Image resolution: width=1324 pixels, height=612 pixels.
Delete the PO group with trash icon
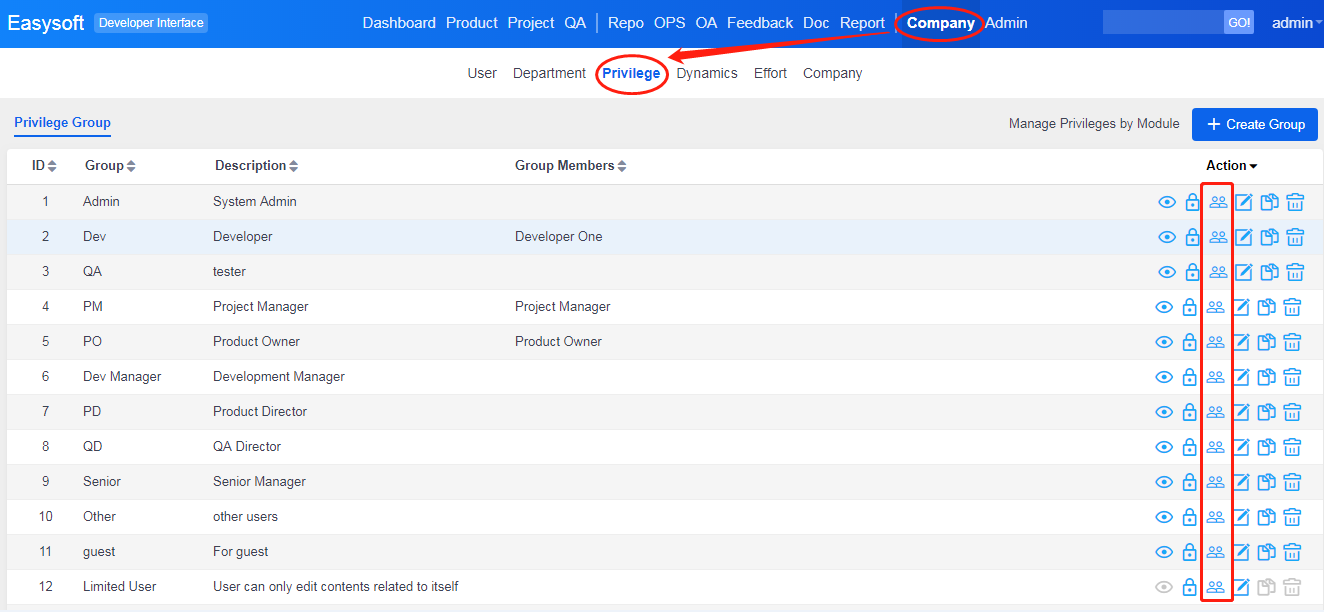(1292, 342)
